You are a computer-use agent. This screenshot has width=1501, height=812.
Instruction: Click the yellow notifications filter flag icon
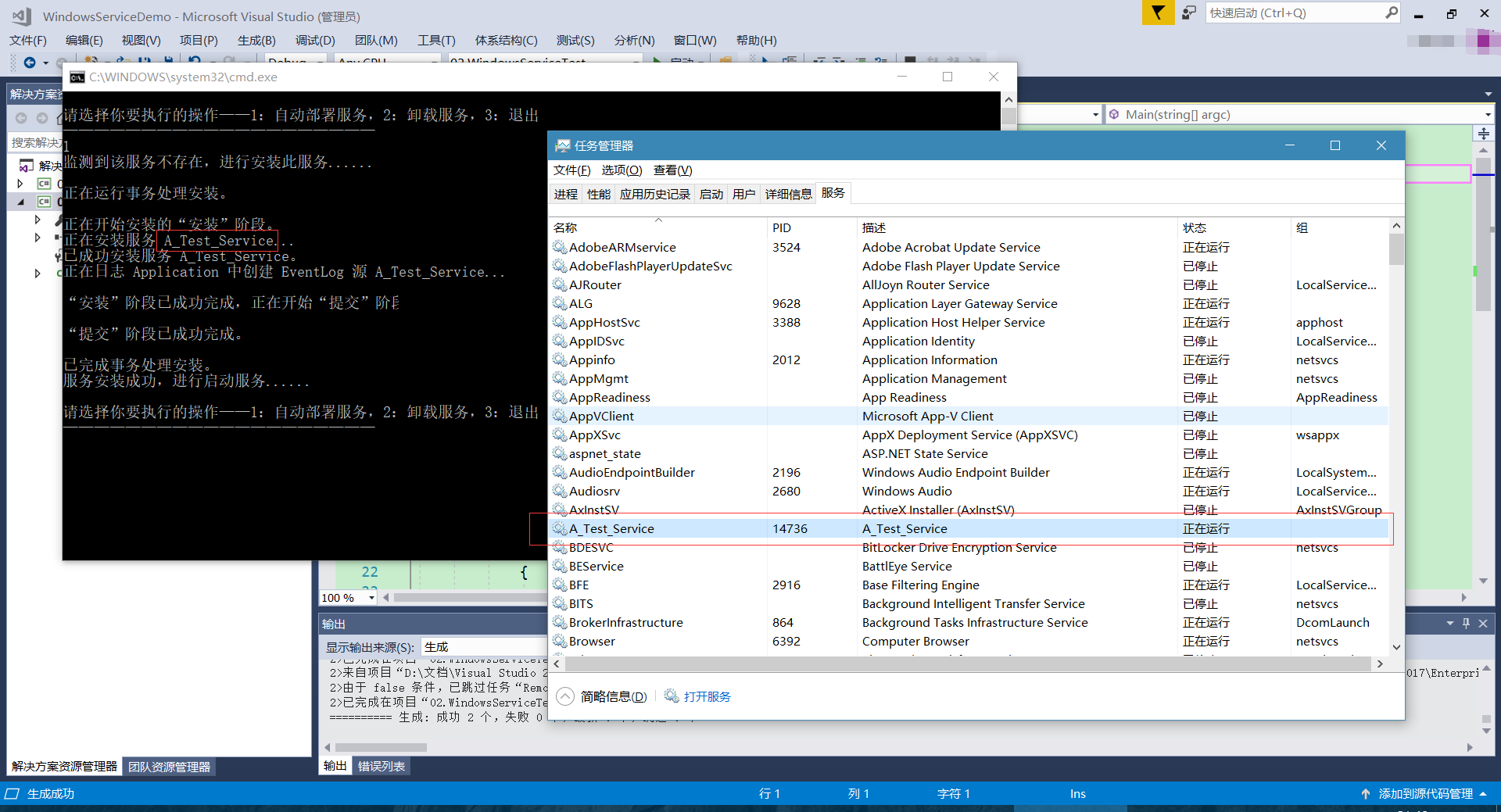pos(1158,13)
